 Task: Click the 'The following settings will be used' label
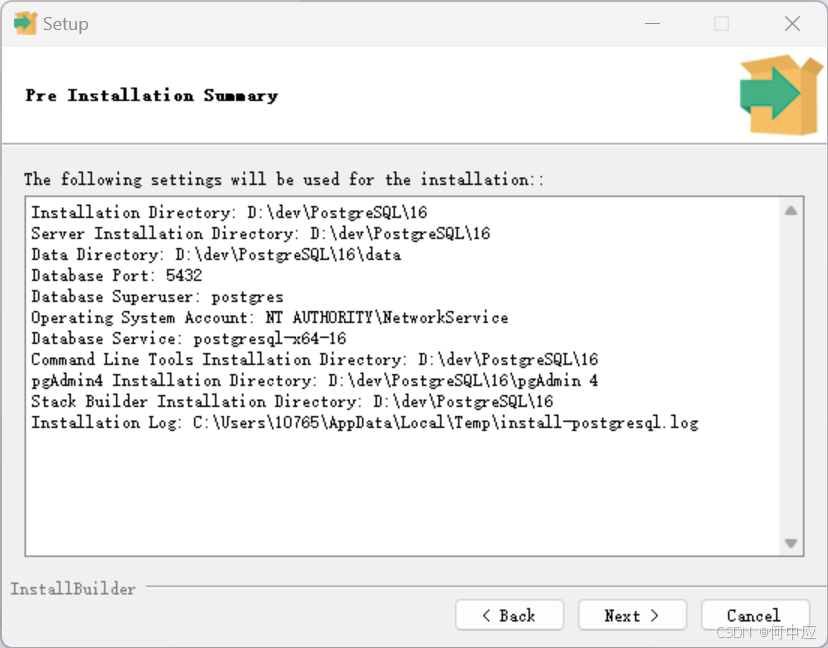click(x=284, y=180)
